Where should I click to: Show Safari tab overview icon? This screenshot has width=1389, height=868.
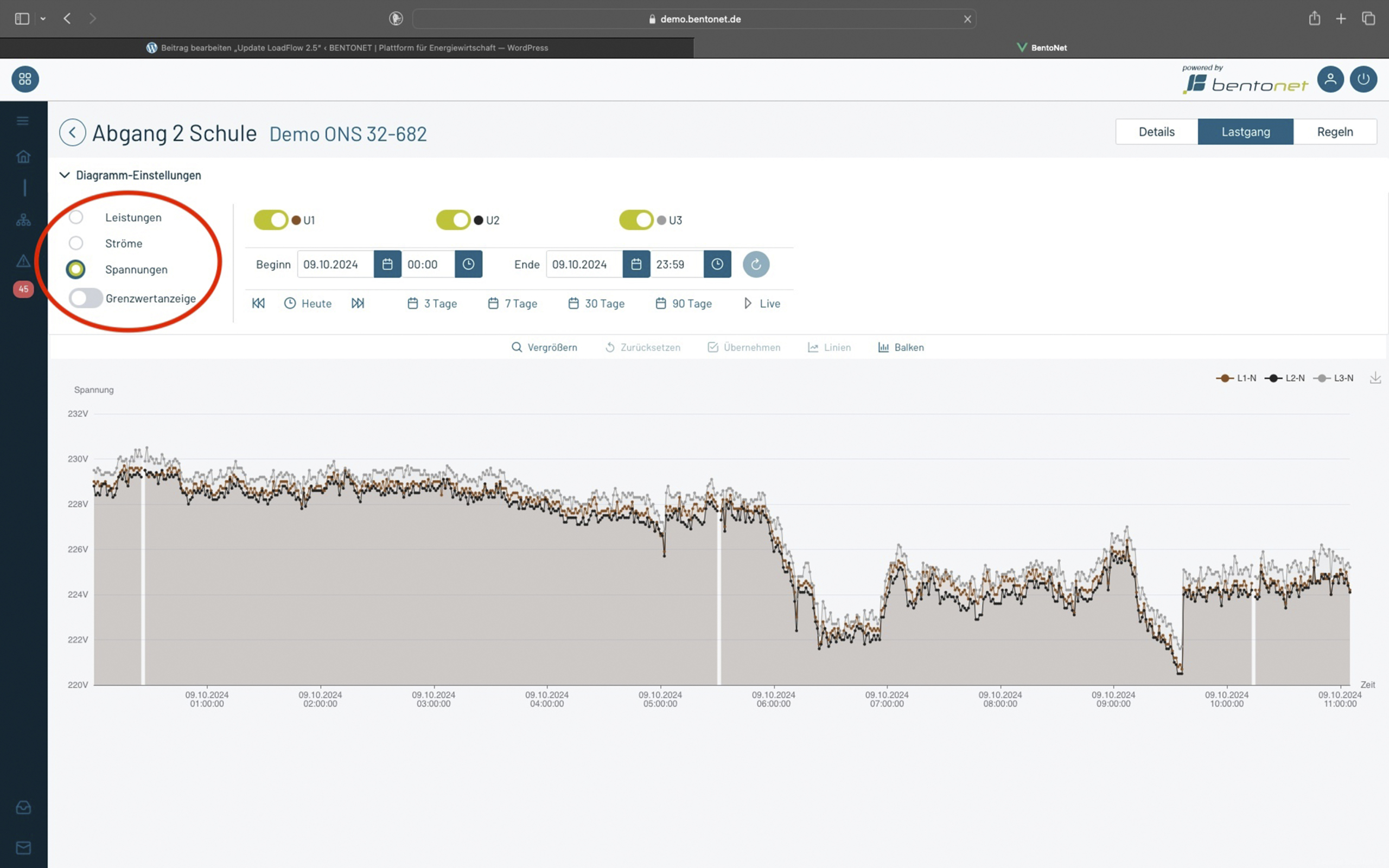(1368, 18)
